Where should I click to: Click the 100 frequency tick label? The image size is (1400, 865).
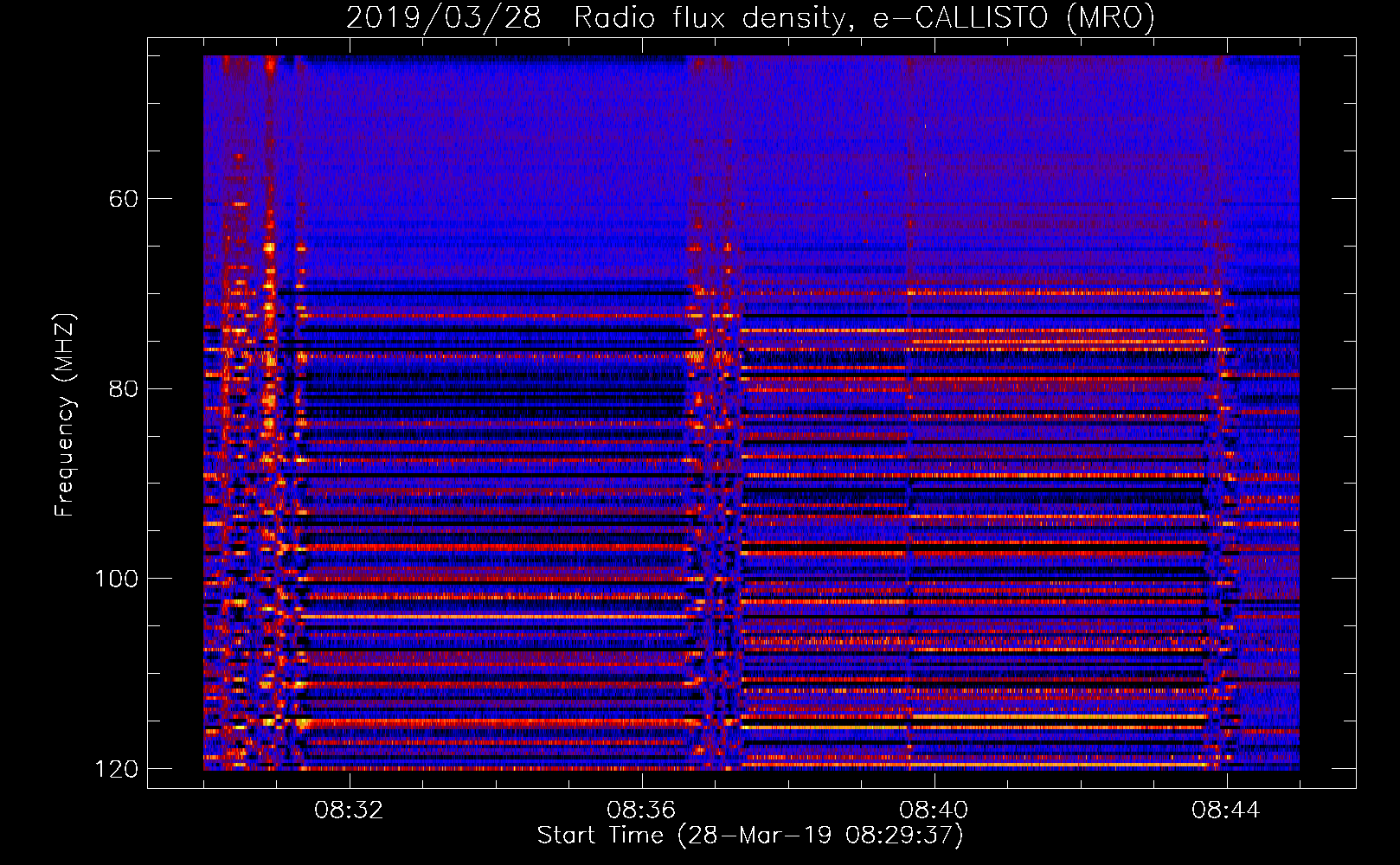coord(116,579)
